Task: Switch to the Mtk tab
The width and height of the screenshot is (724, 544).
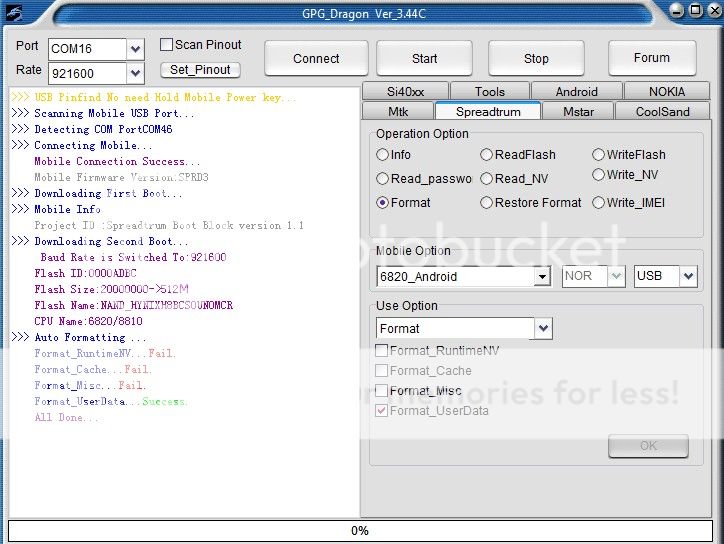Action: [398, 112]
